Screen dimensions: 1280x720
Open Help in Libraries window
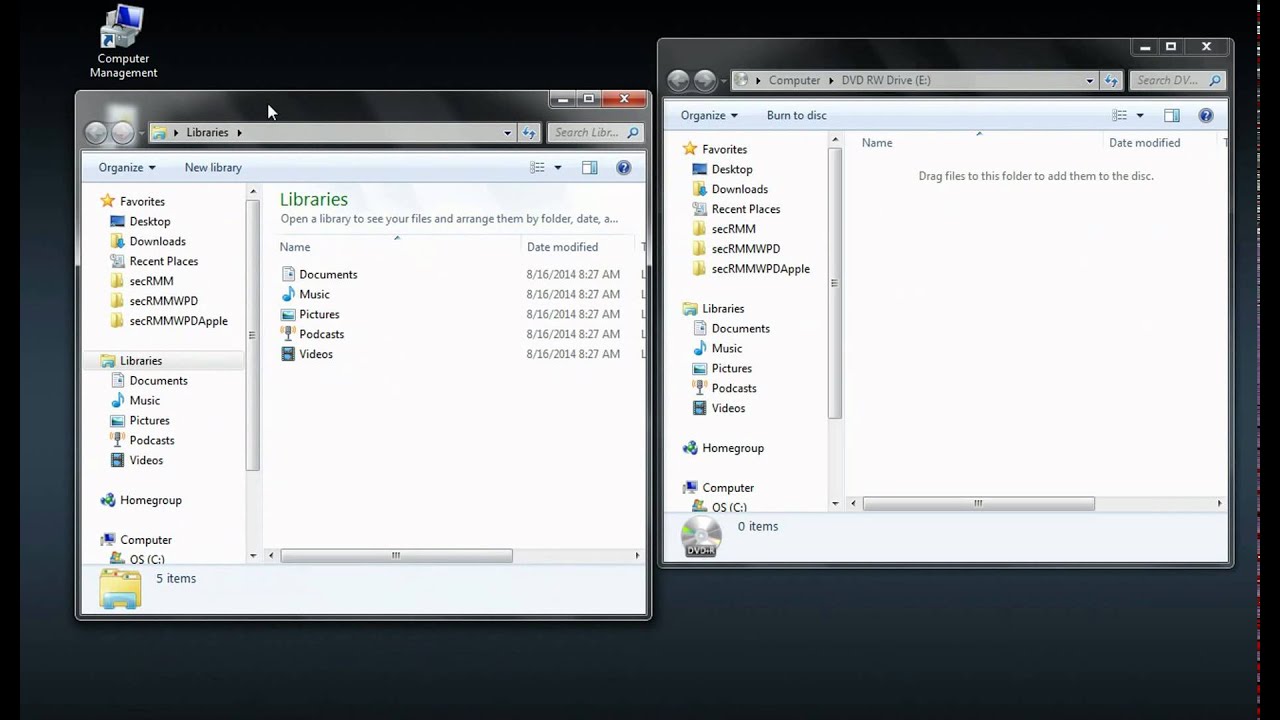click(x=624, y=168)
